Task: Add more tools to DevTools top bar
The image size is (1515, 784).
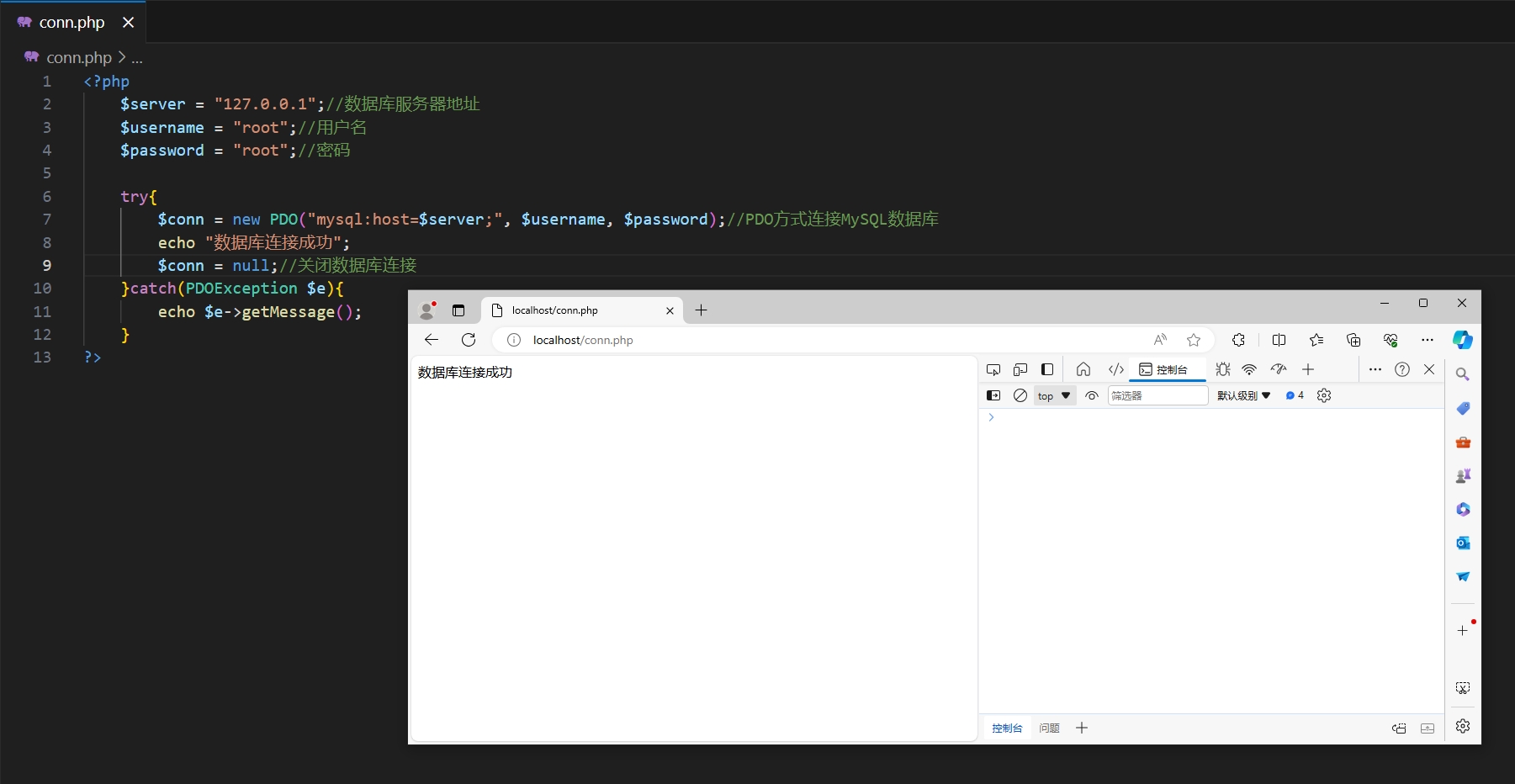Action: (1308, 369)
